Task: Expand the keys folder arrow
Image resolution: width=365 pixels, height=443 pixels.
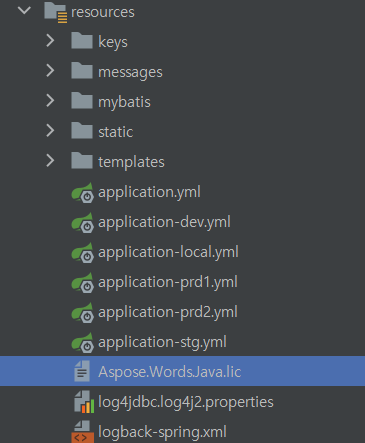Action: 50,41
